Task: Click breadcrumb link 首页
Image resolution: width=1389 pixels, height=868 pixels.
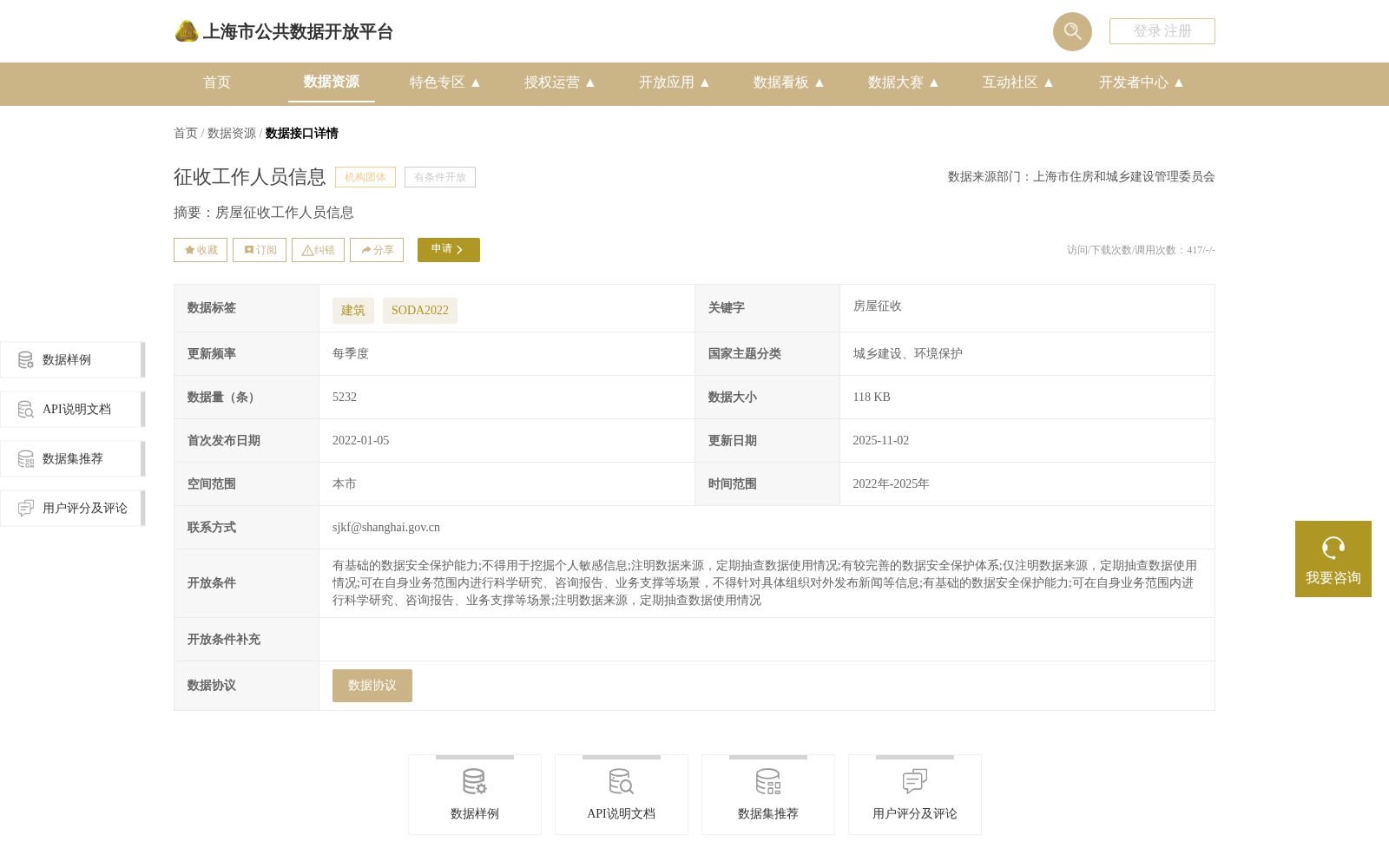Action: point(186,133)
